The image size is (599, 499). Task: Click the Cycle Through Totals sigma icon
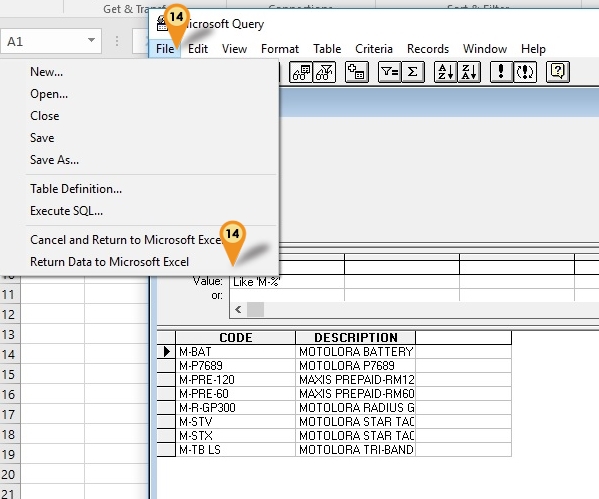413,72
